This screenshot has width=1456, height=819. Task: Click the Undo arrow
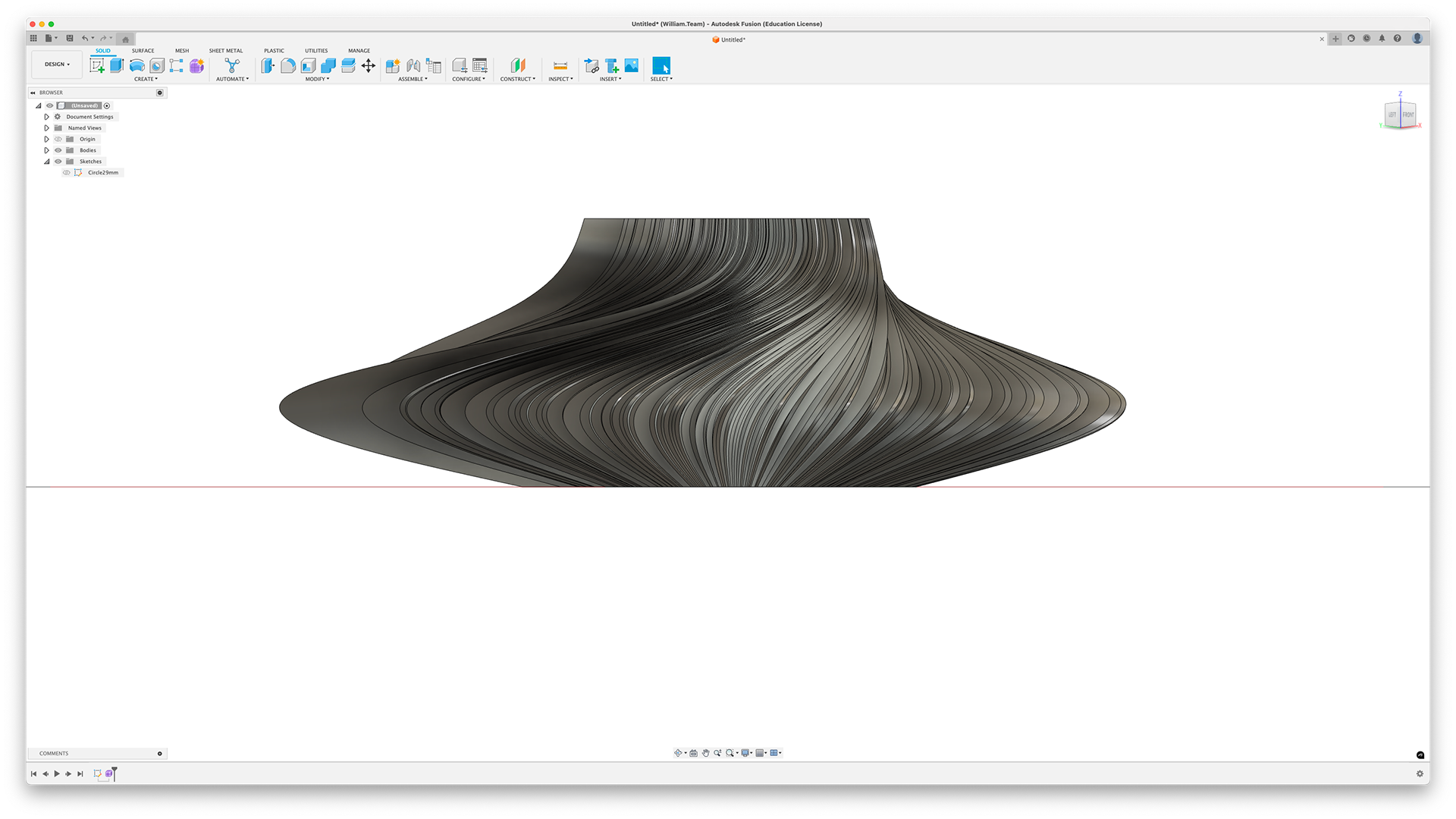[x=85, y=38]
